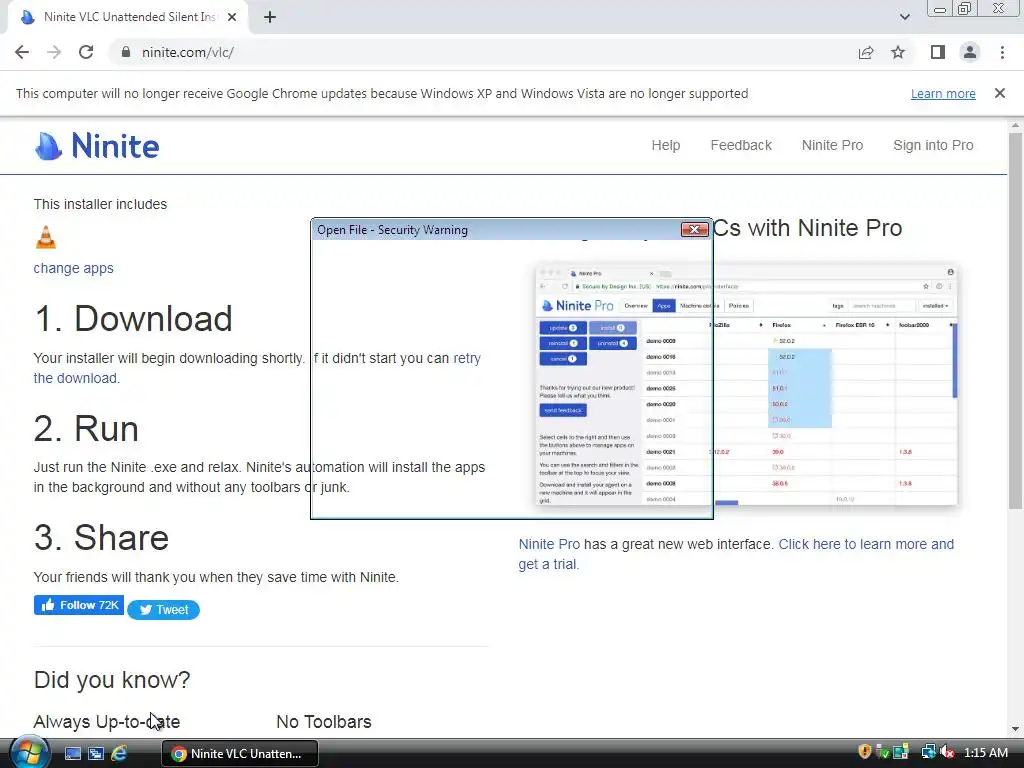Screen dimensions: 1024x768
Task: Open the Ninite Pro link below screenshot
Action: pos(549,544)
